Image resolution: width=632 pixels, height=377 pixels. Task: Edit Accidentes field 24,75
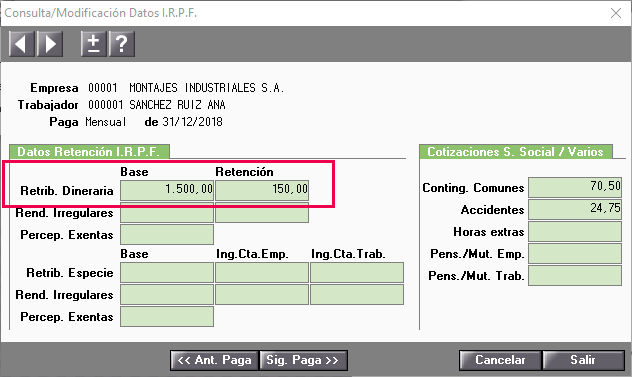[575, 210]
